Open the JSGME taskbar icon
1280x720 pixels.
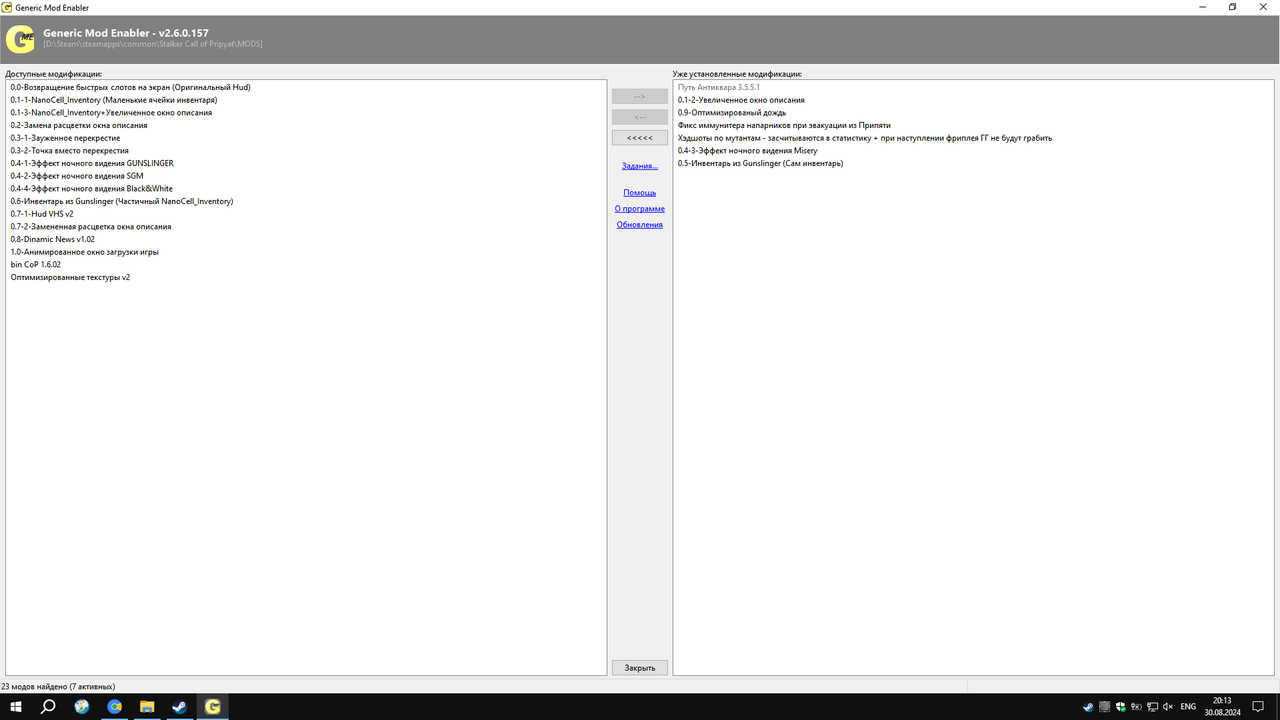[x=212, y=706]
